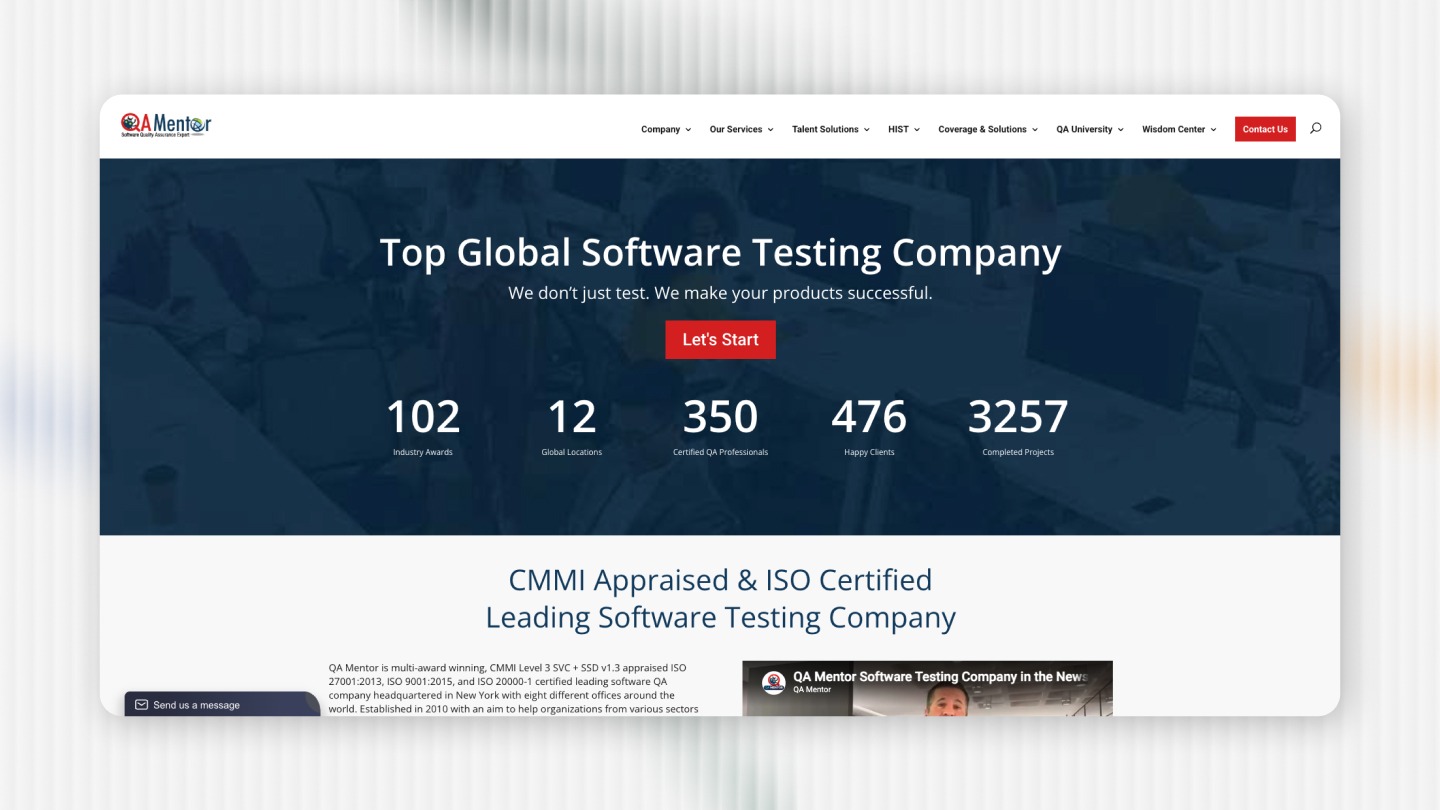Open the video title QA Mentor Software Testing Company
Viewport: 1440px width, 810px height.
point(939,677)
